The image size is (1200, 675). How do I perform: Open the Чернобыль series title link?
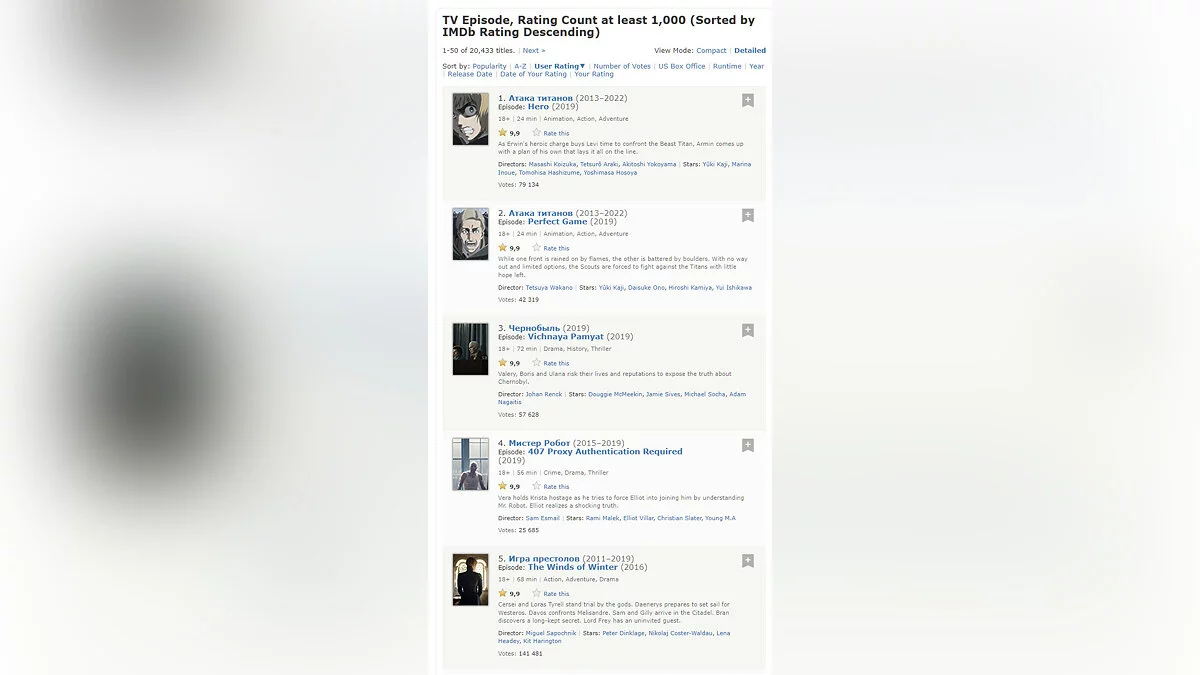click(x=535, y=328)
